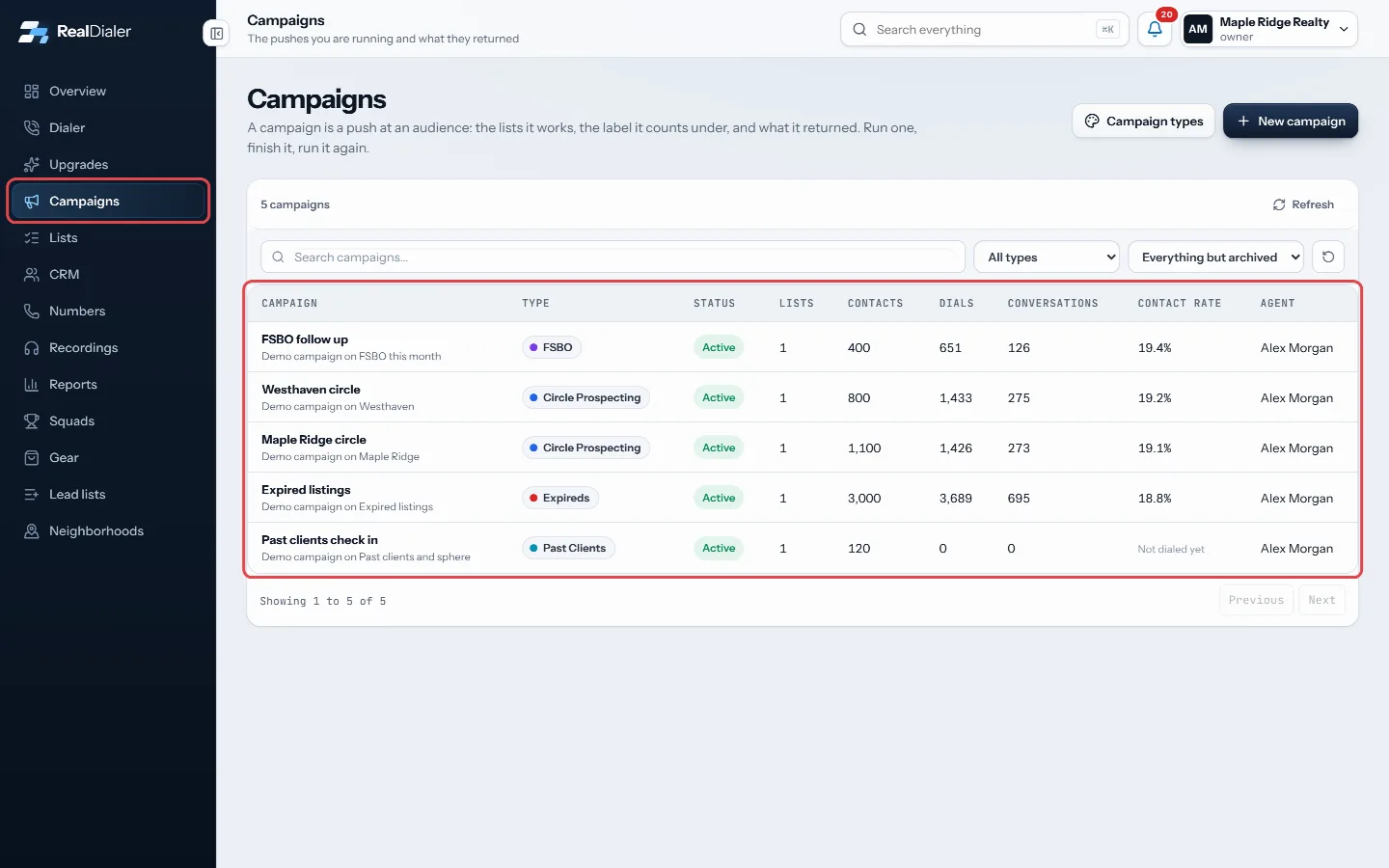Image resolution: width=1389 pixels, height=868 pixels.
Task: Click the Next pagination button
Action: pyautogui.click(x=1321, y=600)
